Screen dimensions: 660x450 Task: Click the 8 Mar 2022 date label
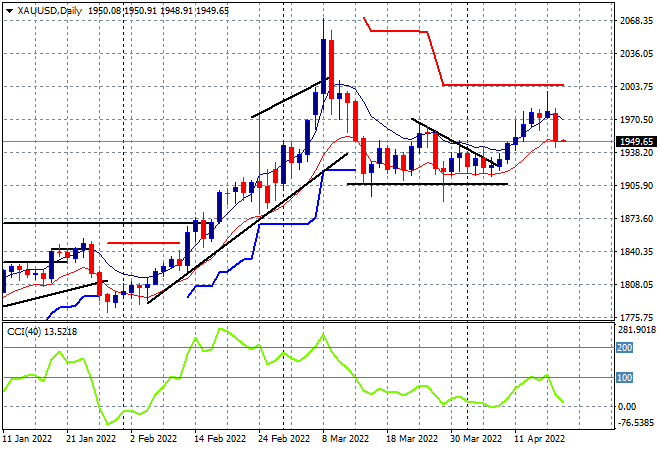(x=345, y=439)
